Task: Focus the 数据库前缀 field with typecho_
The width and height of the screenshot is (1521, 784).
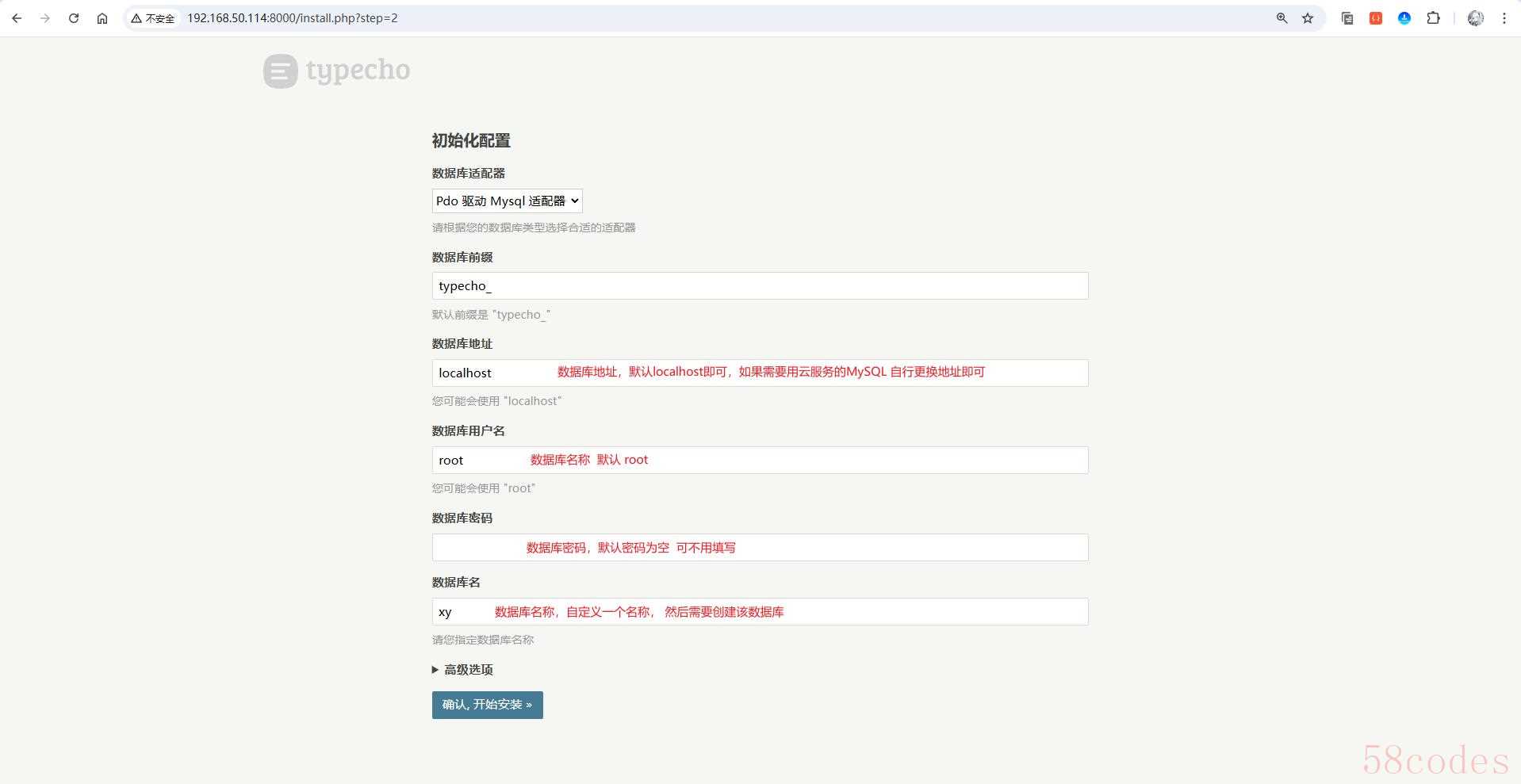Action: [759, 286]
